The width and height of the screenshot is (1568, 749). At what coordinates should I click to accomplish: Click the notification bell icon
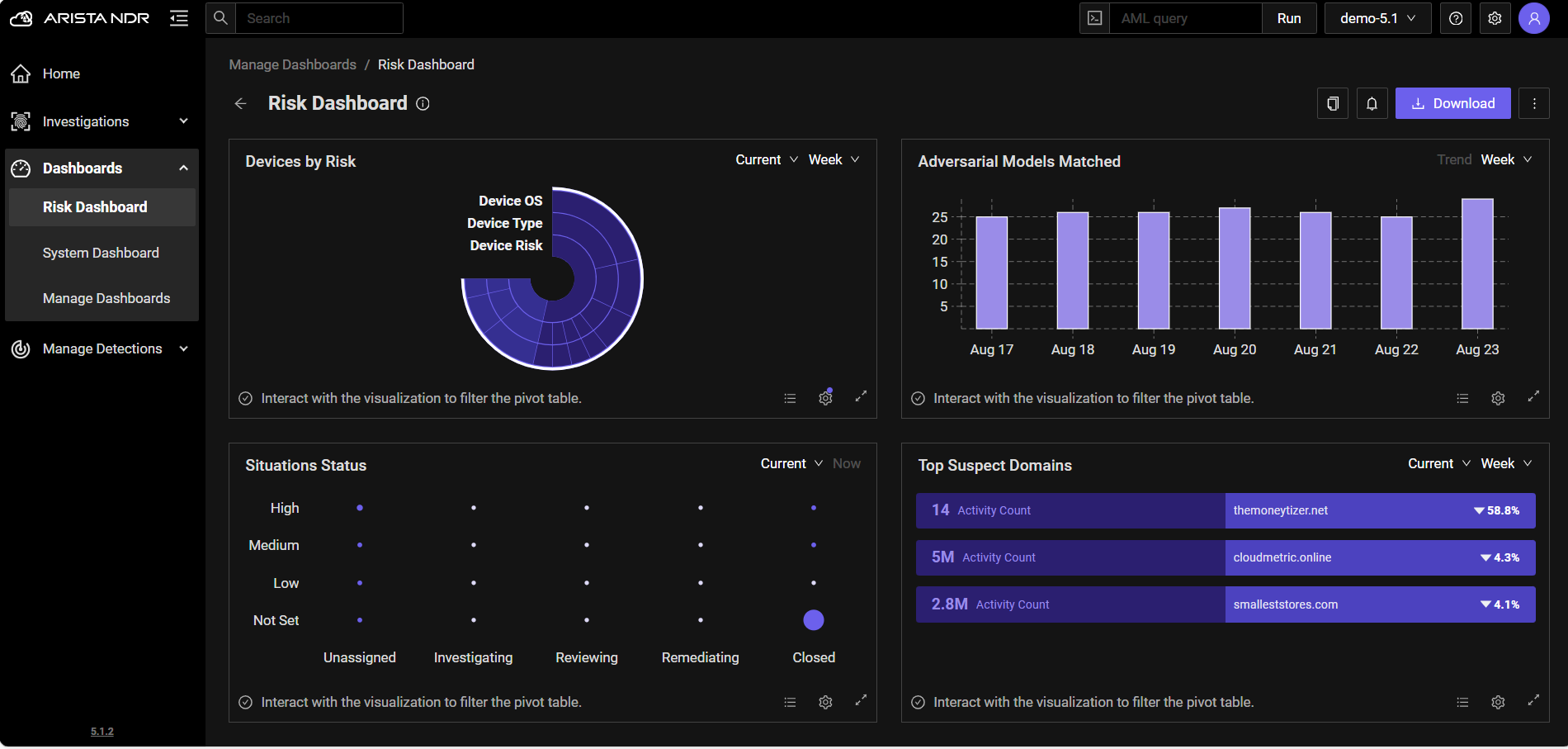click(x=1372, y=103)
